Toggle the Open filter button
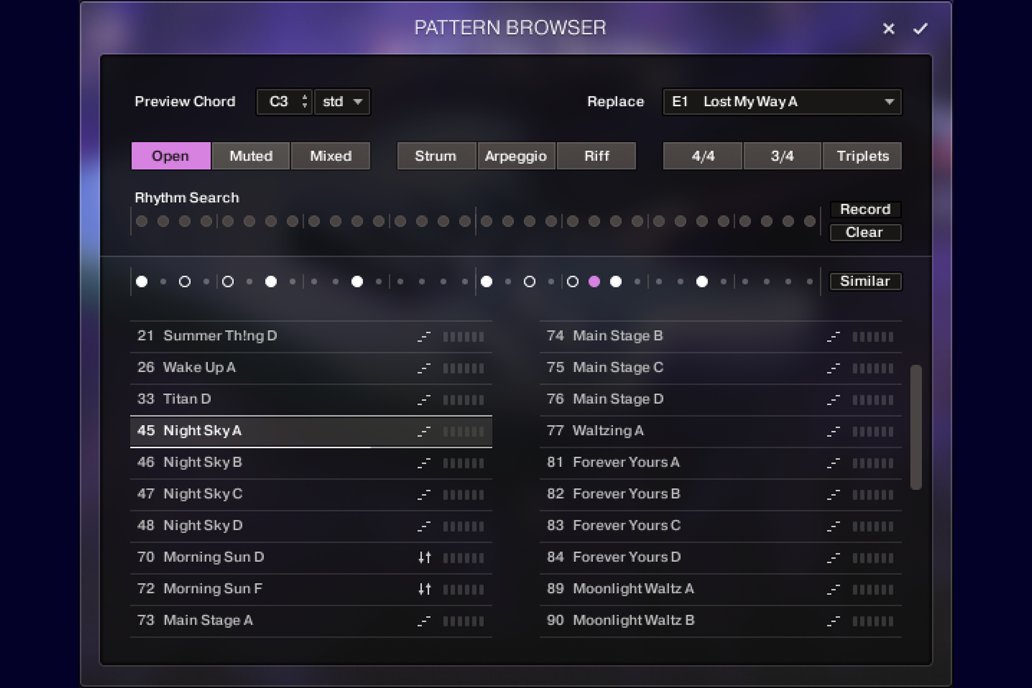Viewport: 1032px width, 688px height. tap(170, 156)
